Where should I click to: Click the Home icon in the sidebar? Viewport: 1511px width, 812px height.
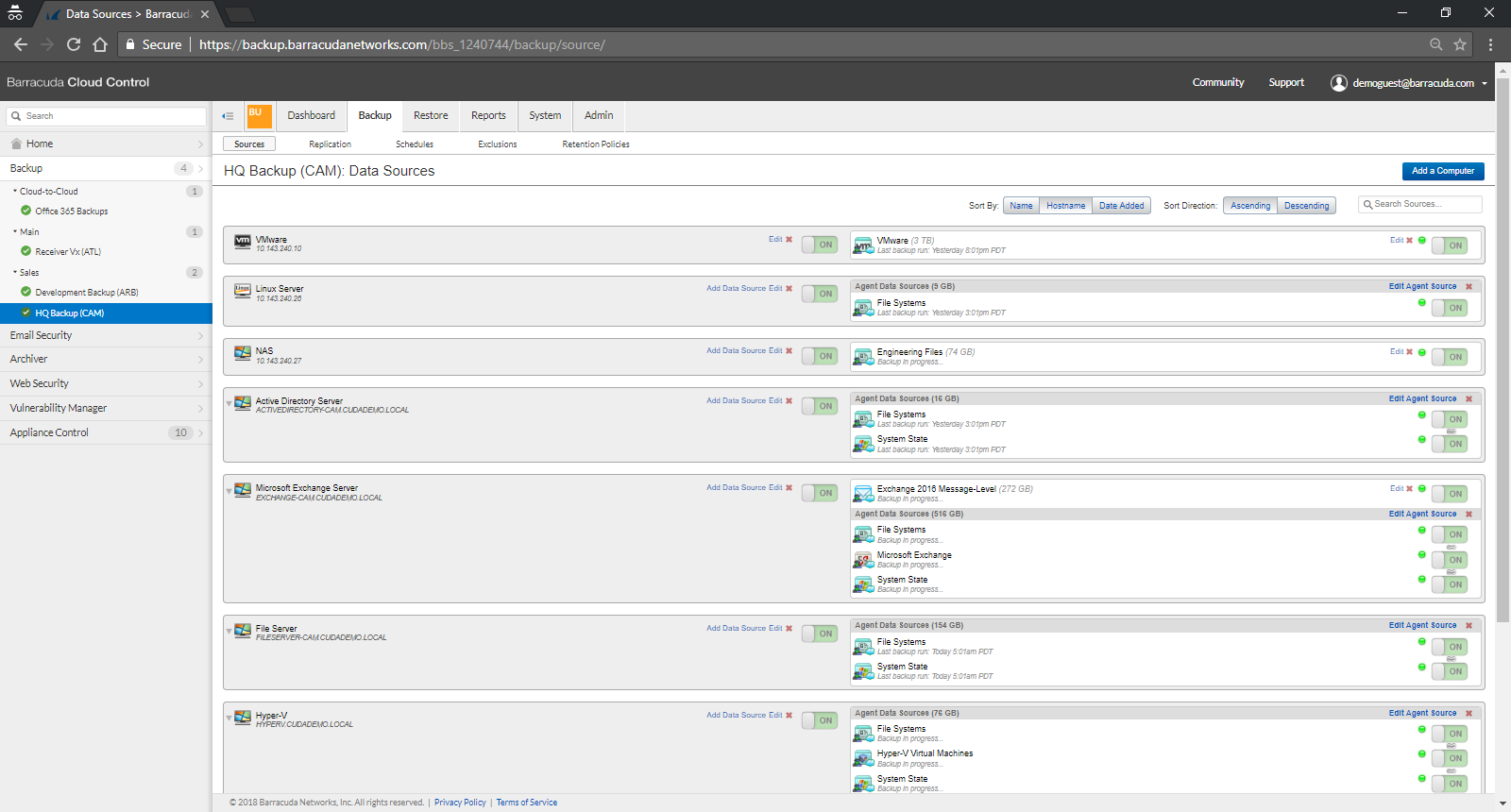[16, 144]
